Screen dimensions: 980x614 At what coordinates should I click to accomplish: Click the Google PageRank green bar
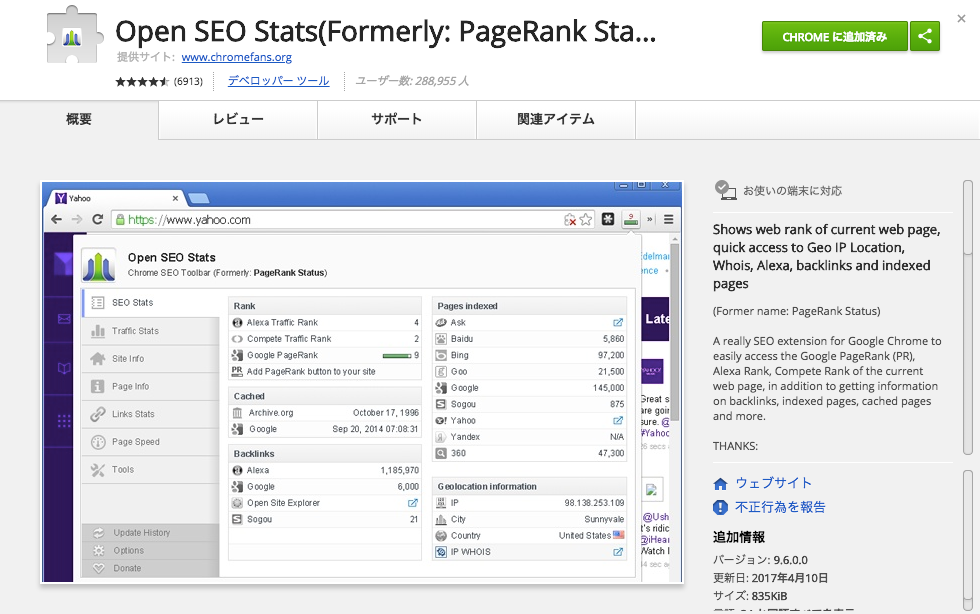click(x=397, y=356)
